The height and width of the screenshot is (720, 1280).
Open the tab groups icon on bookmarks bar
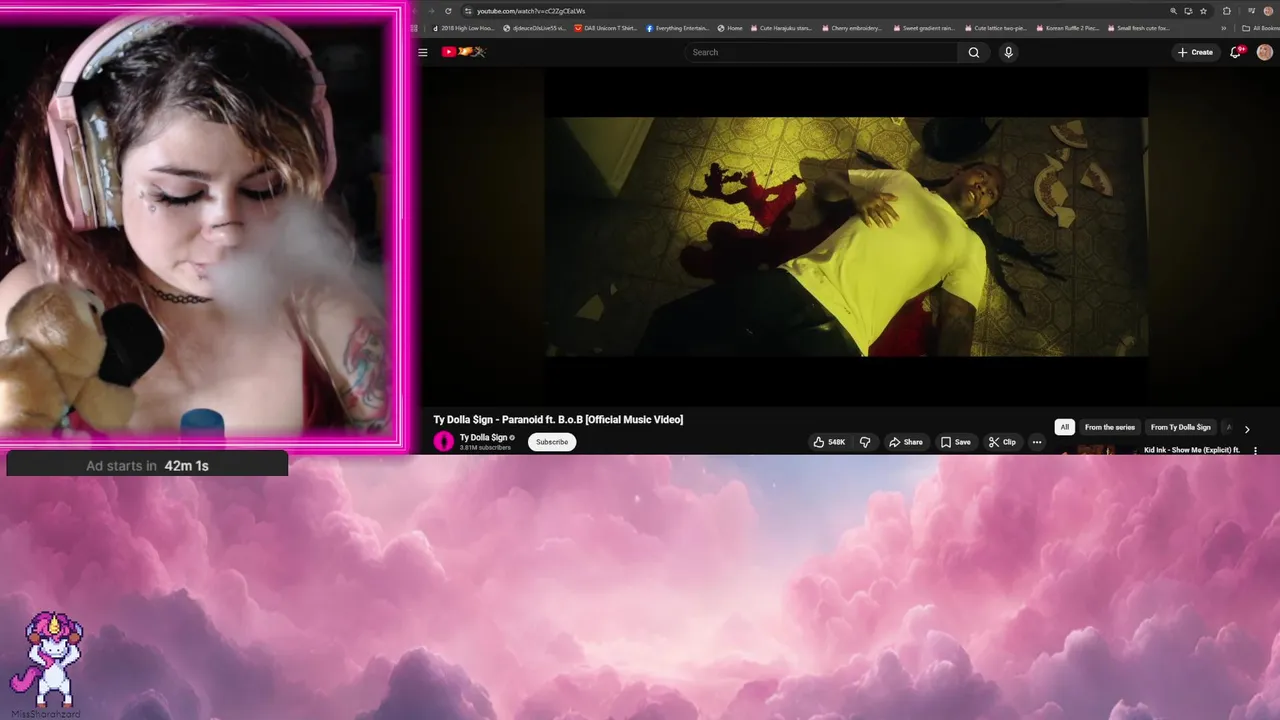(415, 28)
